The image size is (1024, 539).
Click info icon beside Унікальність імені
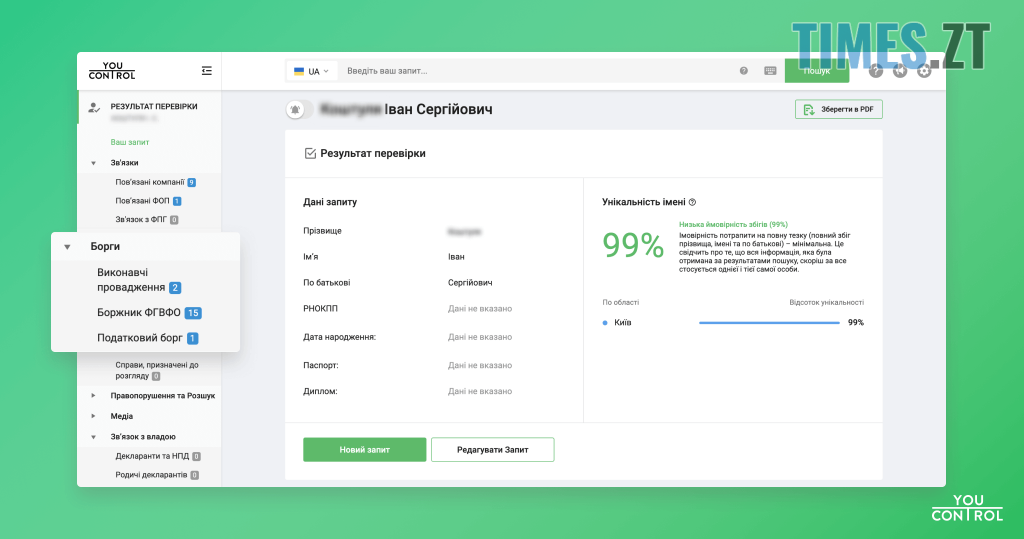(x=692, y=202)
